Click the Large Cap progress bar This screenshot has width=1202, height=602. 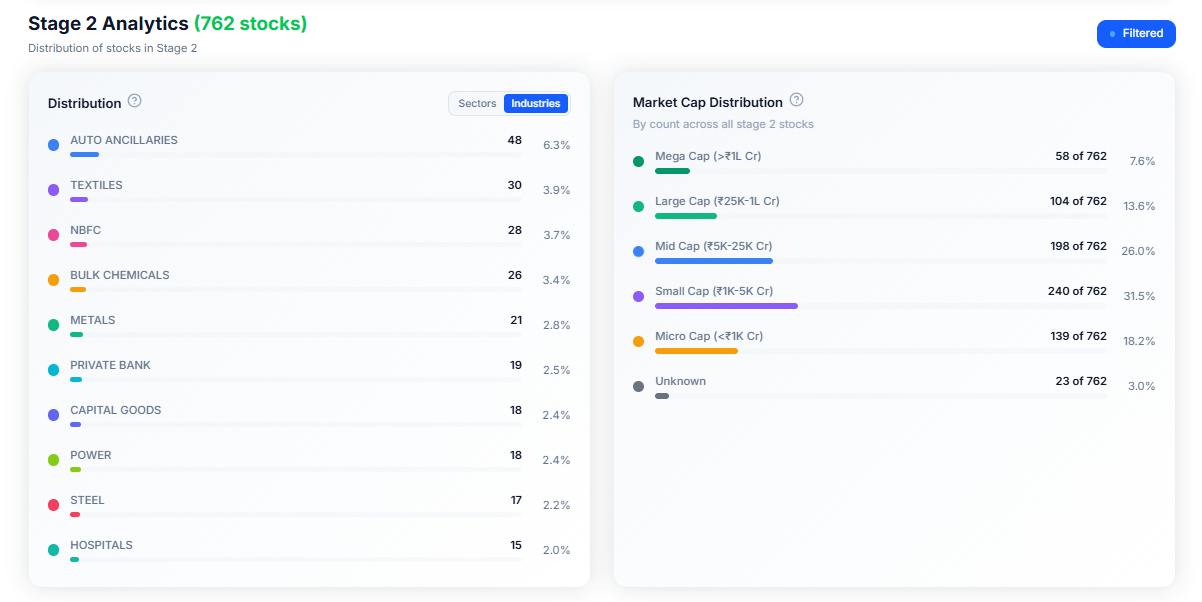click(x=881, y=216)
